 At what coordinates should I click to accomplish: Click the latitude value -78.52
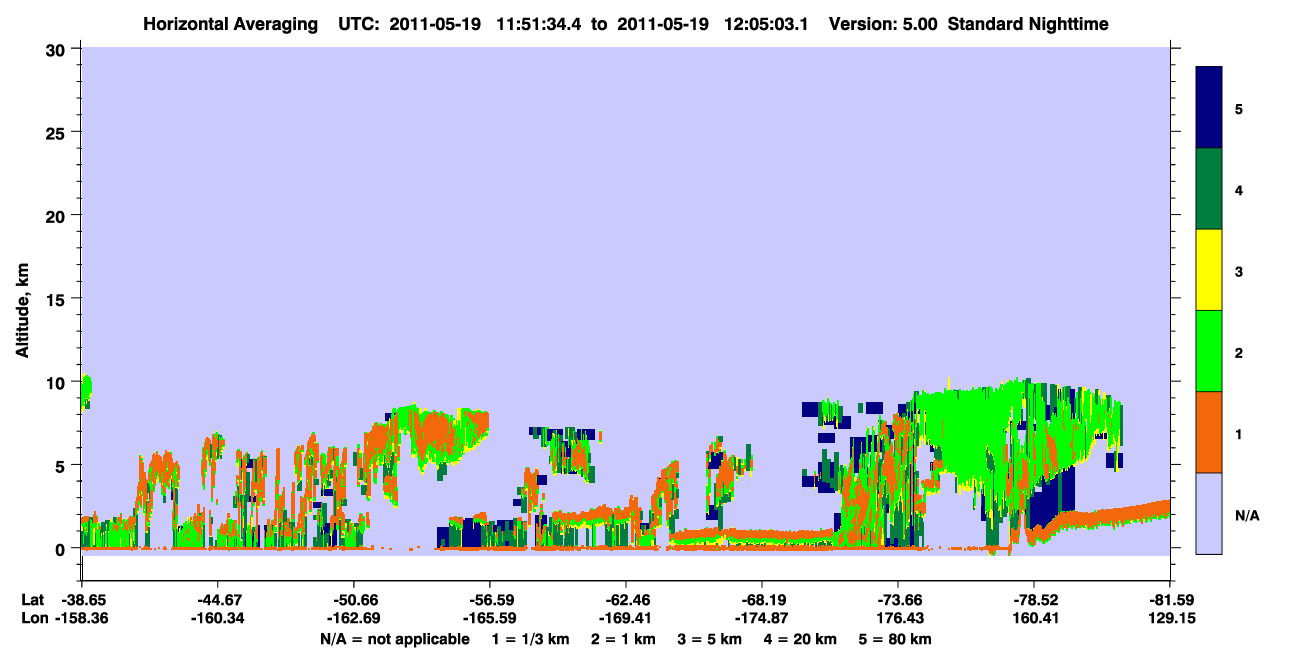[1034, 600]
